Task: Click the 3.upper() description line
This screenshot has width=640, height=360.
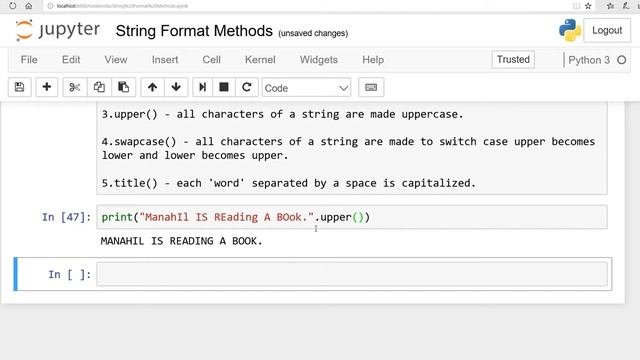Action: coord(282,114)
